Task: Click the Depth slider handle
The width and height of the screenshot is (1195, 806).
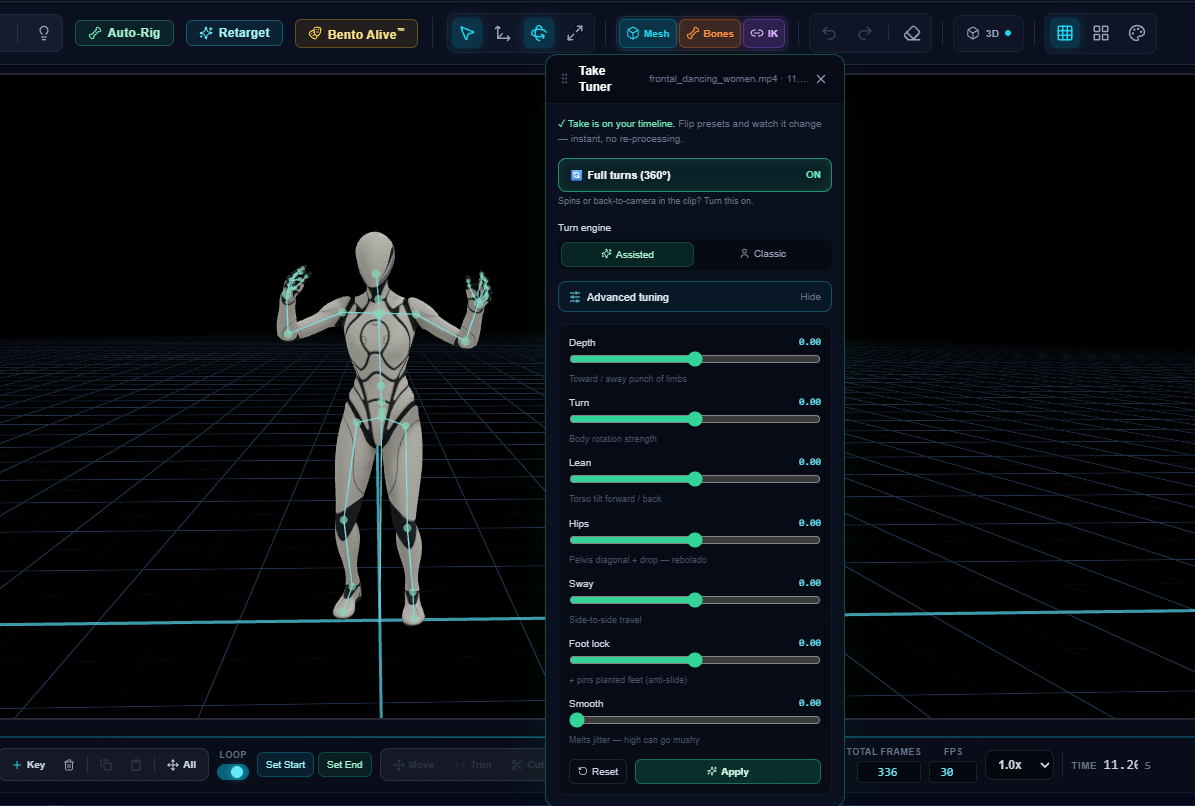Action: 694,359
